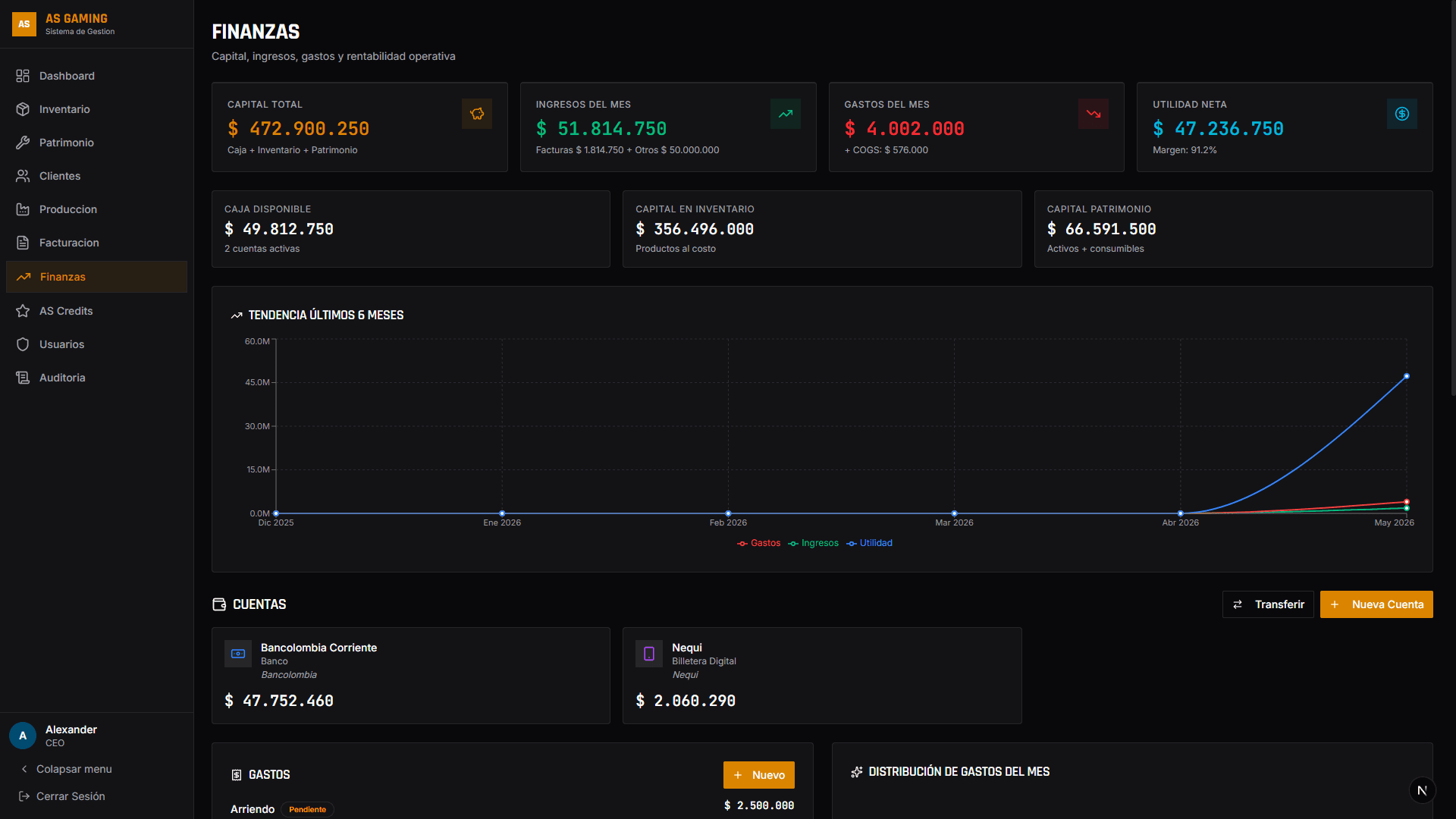
Task: Click the Transferir button
Action: (x=1268, y=604)
